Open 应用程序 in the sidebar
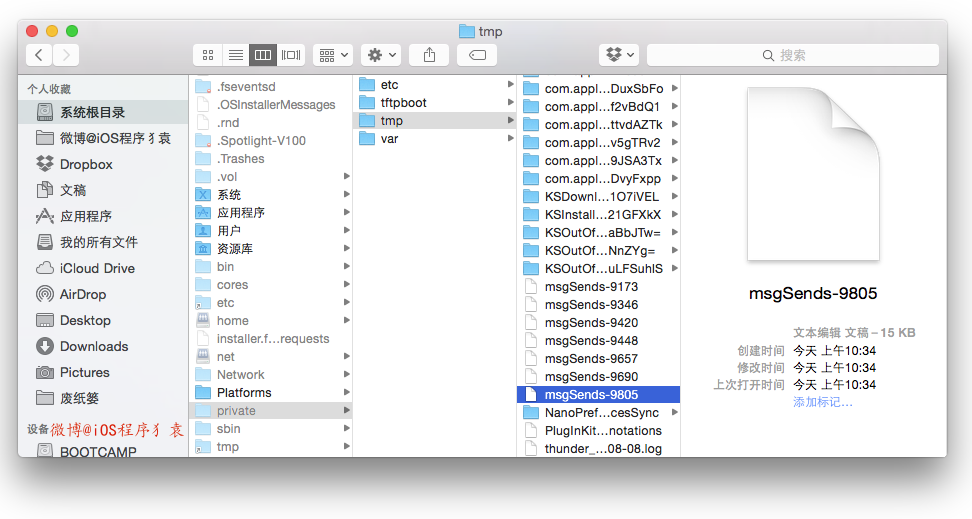This screenshot has height=519, width=972. 104,216
